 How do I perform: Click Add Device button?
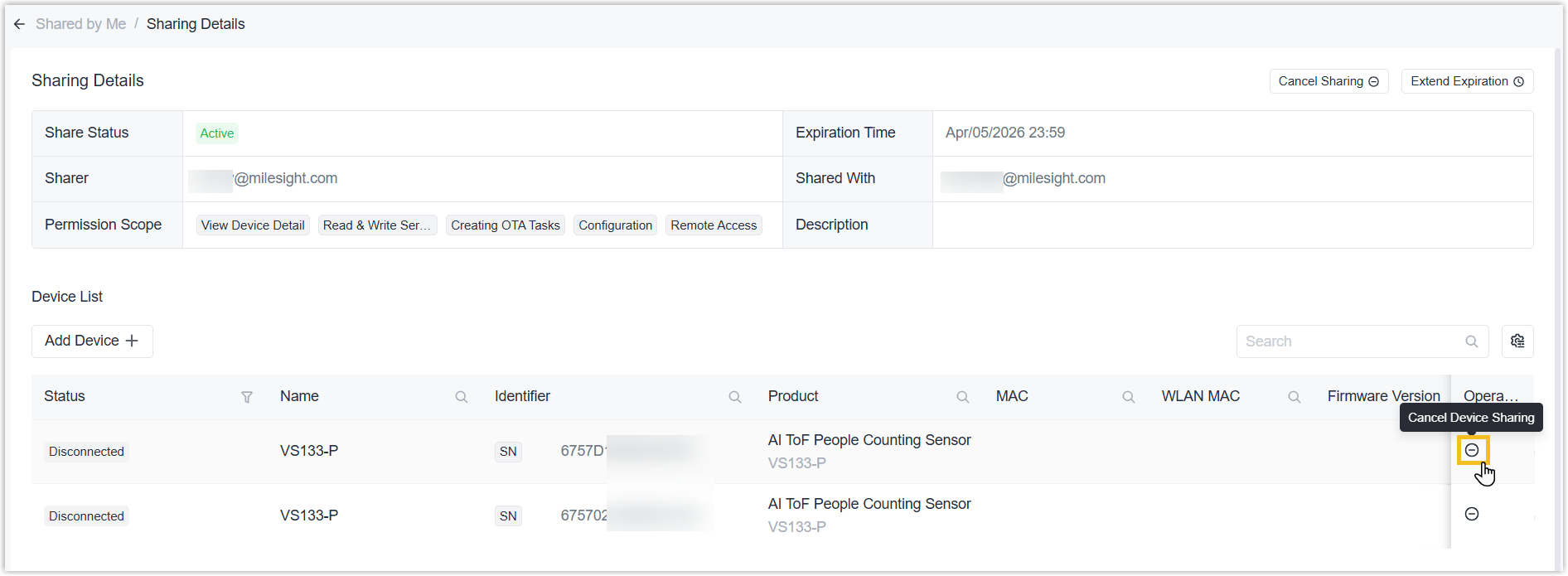click(x=92, y=341)
